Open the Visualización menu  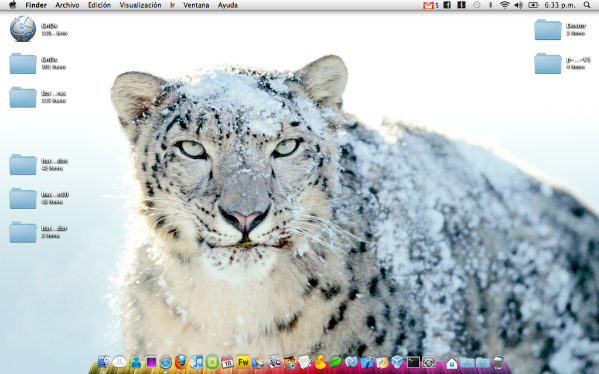(x=140, y=5)
